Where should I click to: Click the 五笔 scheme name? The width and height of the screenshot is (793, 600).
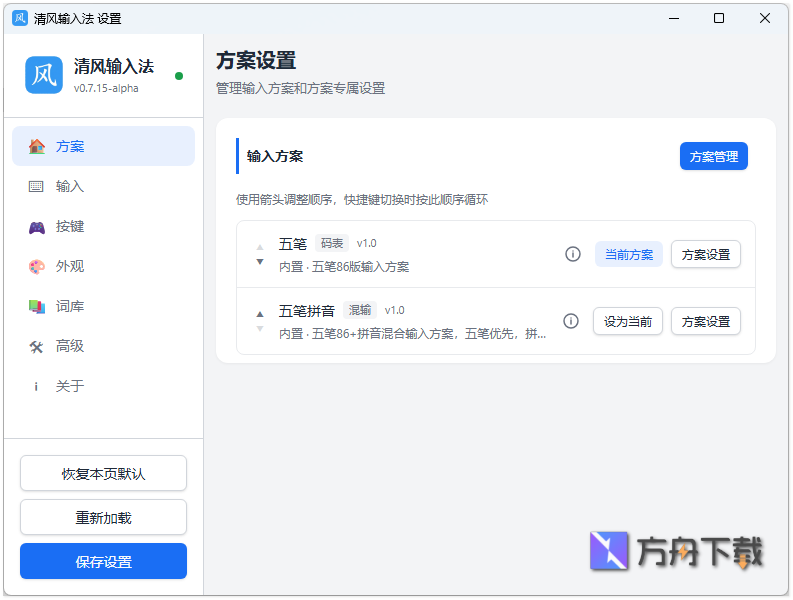(293, 244)
